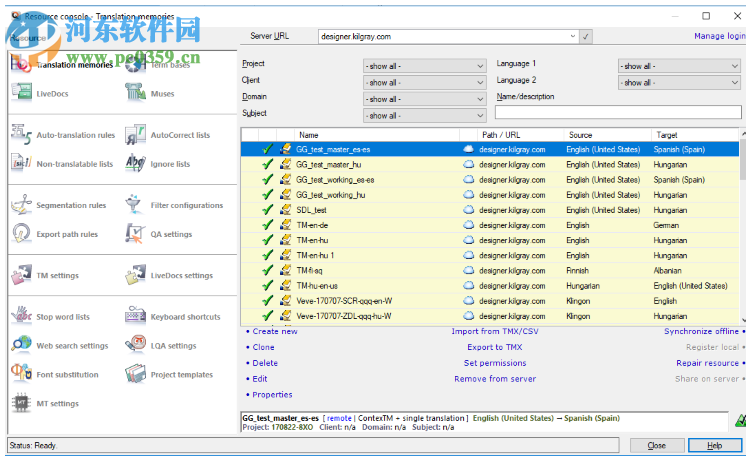Click the Manage login link
Screen dimensions: 746x464
[x=719, y=36]
